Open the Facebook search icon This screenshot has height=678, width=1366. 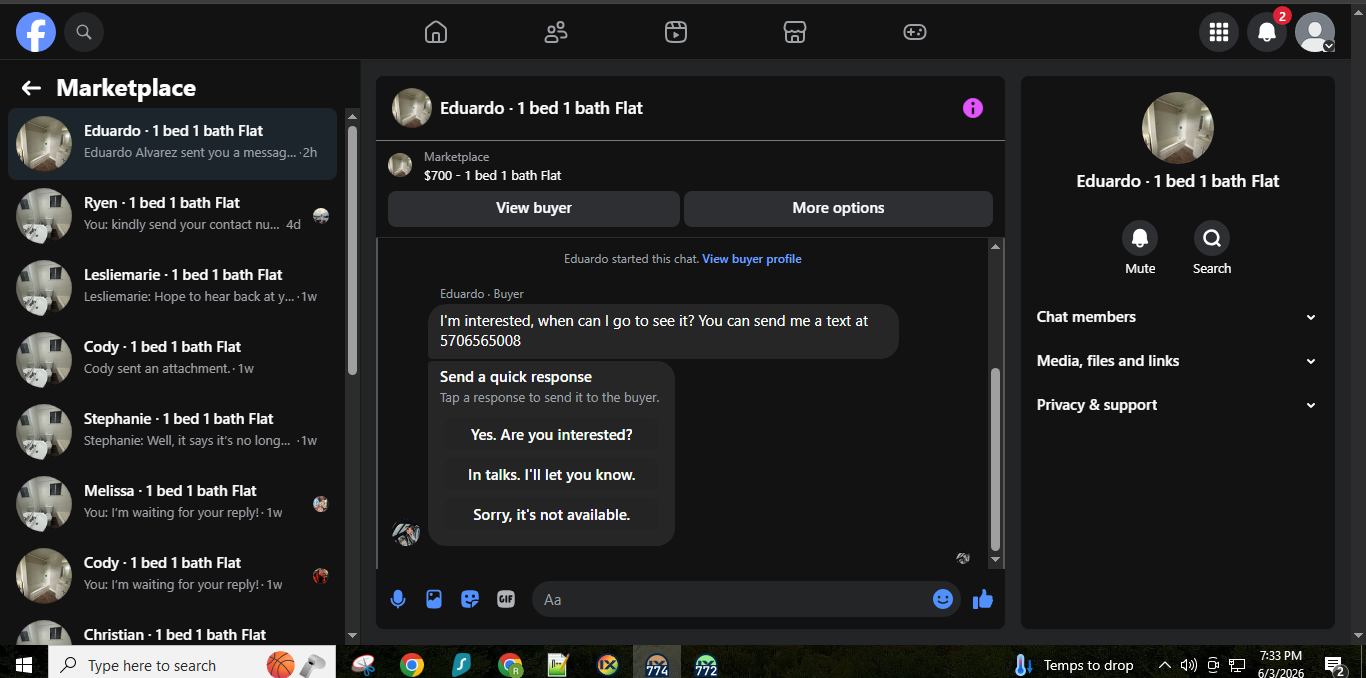pos(84,32)
